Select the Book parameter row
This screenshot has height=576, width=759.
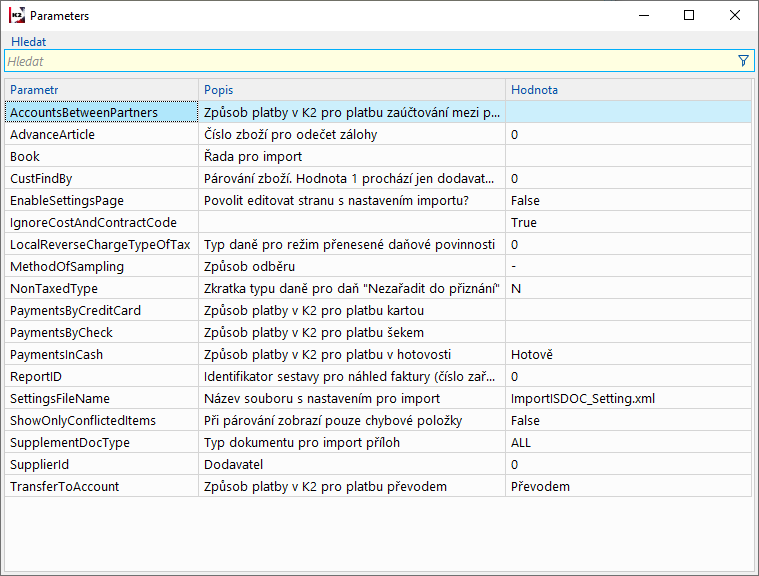point(25,156)
